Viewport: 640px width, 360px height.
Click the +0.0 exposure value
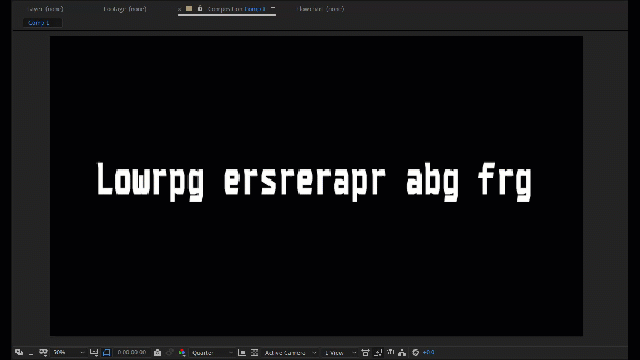[x=429, y=352]
